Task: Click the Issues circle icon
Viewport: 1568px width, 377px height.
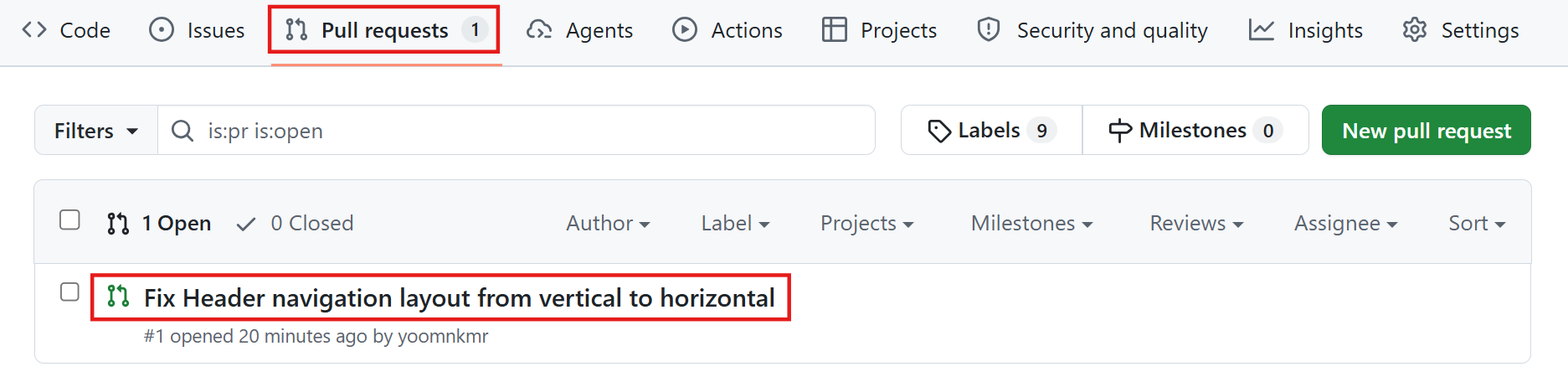Action: (x=162, y=30)
